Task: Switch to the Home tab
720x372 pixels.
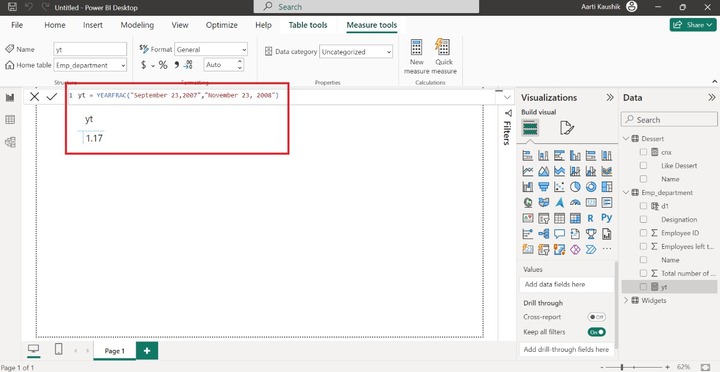Action: pos(55,25)
